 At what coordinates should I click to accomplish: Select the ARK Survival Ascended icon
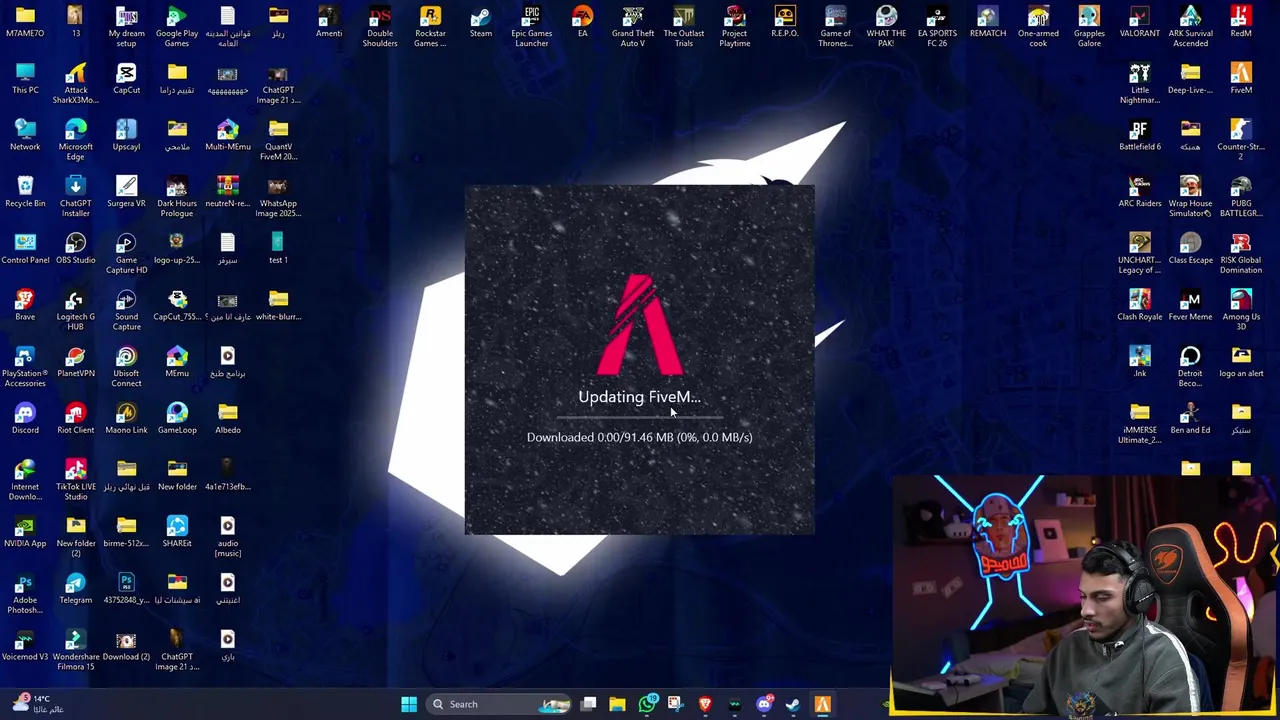tap(1190, 26)
